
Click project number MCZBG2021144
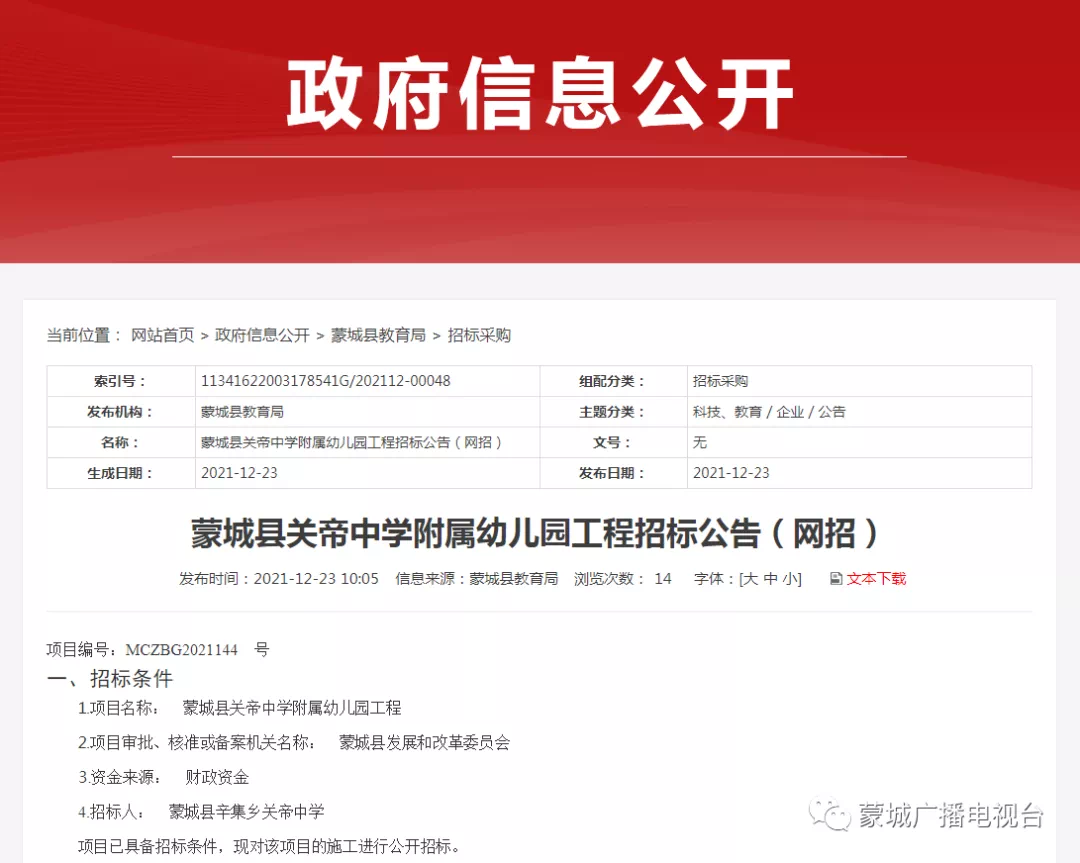tap(181, 649)
